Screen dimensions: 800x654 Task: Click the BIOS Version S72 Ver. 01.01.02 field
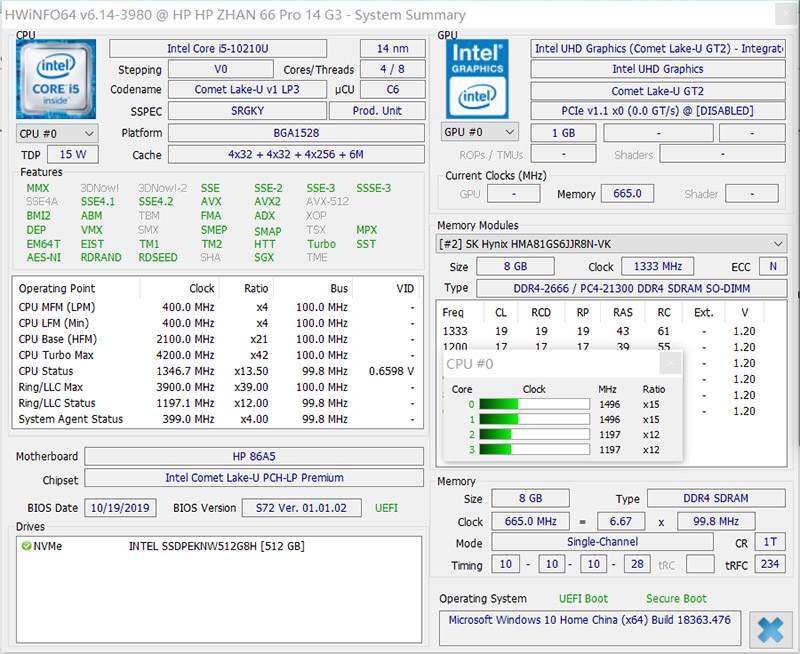[301, 508]
